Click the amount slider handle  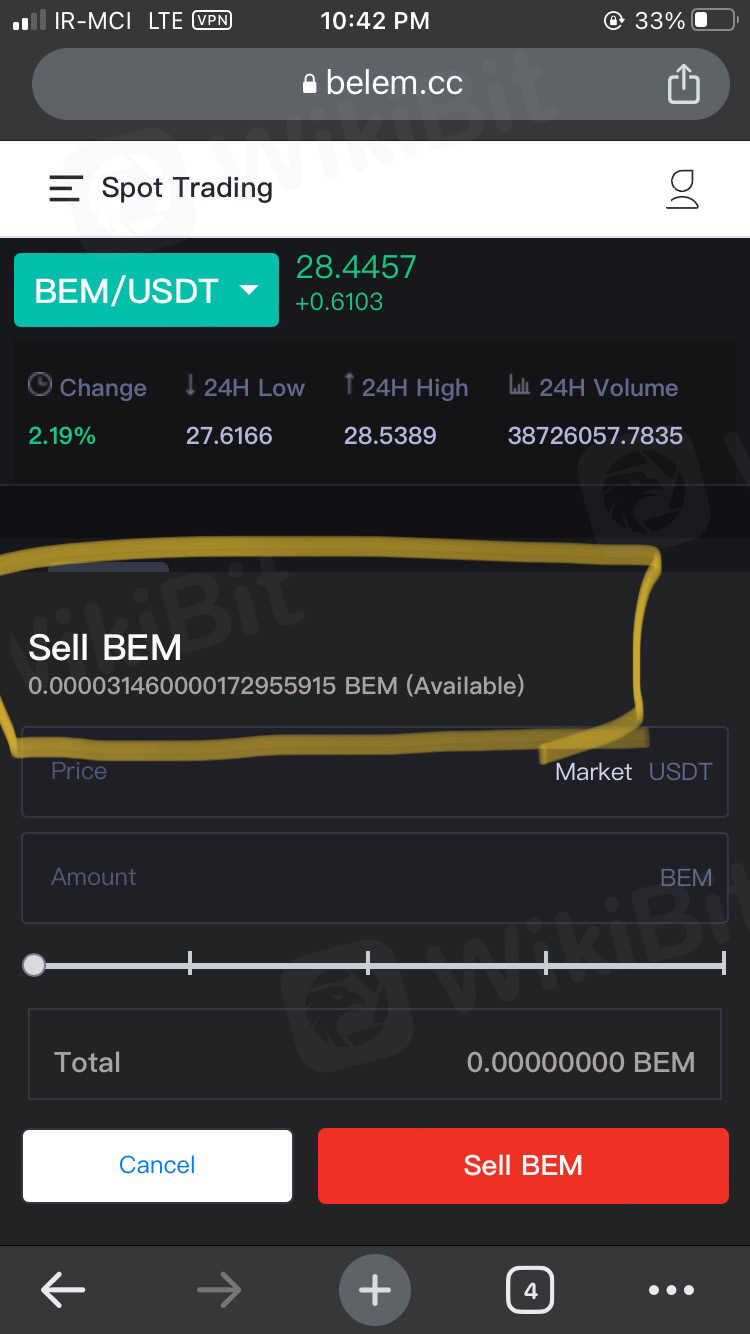point(34,965)
